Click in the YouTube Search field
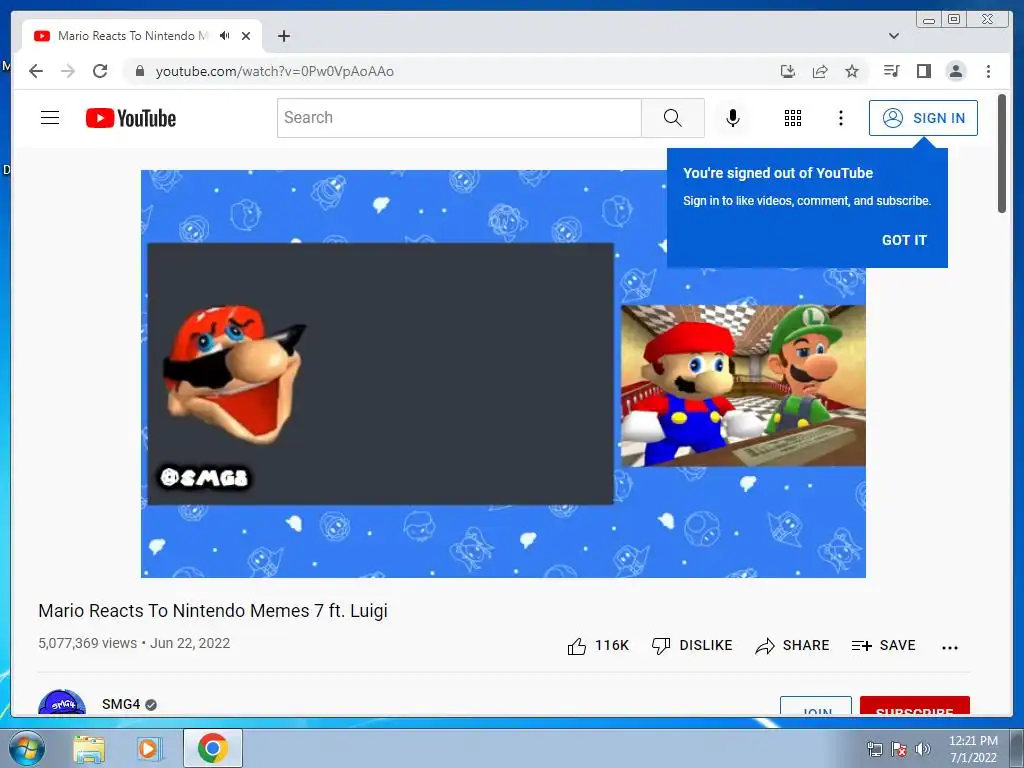Image resolution: width=1024 pixels, height=768 pixels. click(x=459, y=118)
